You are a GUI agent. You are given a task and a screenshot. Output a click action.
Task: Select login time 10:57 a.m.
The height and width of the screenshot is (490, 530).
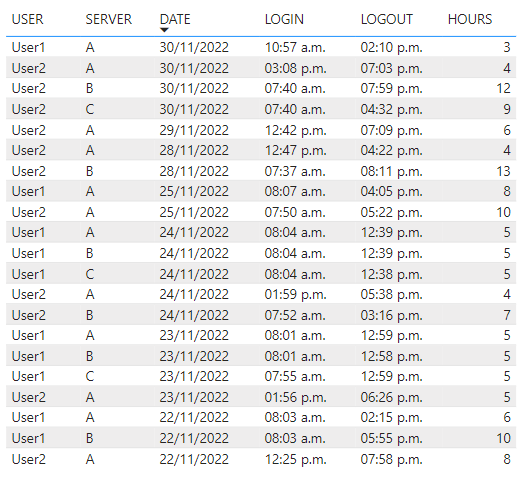pyautogui.click(x=295, y=47)
